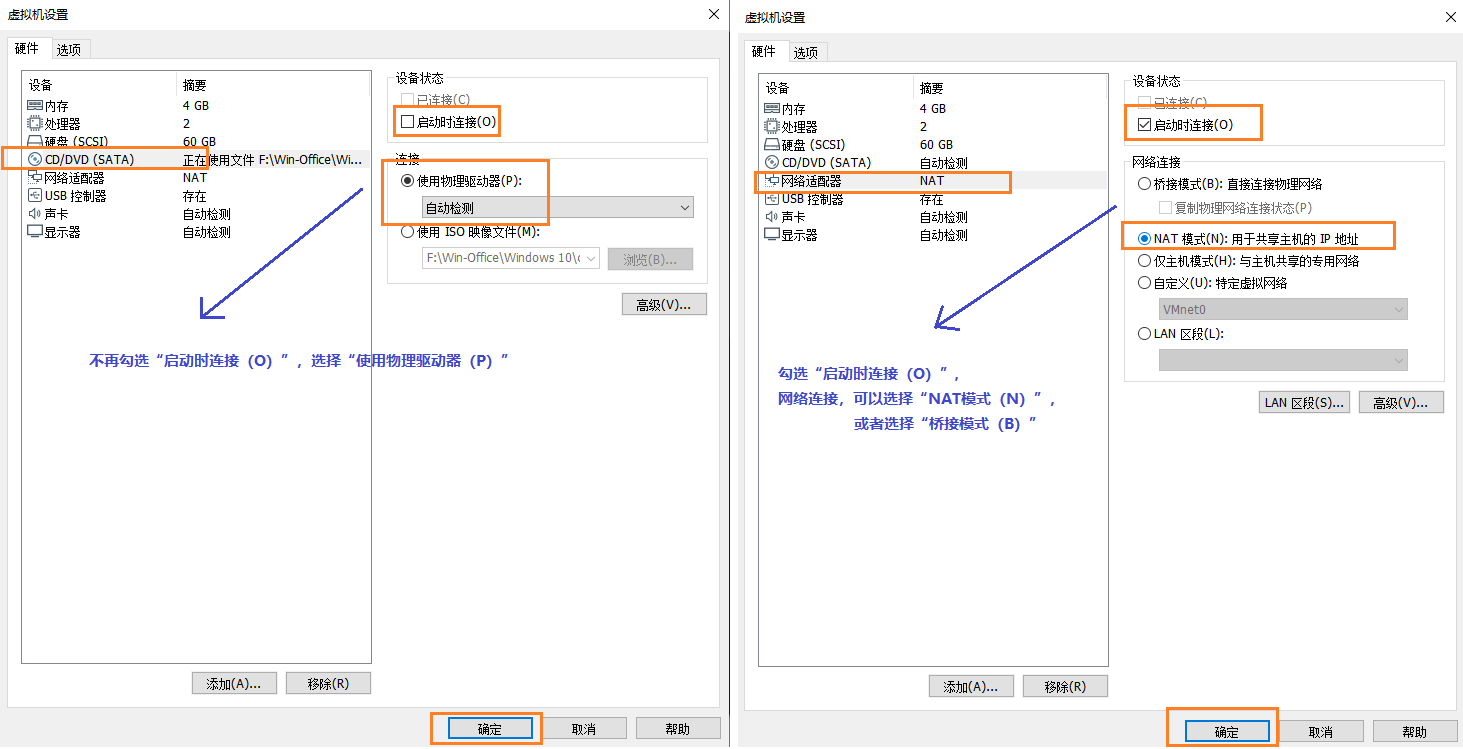The width and height of the screenshot is (1463, 749).
Task: Select 仅主机模式(H) radio button
Action: 1144,260
